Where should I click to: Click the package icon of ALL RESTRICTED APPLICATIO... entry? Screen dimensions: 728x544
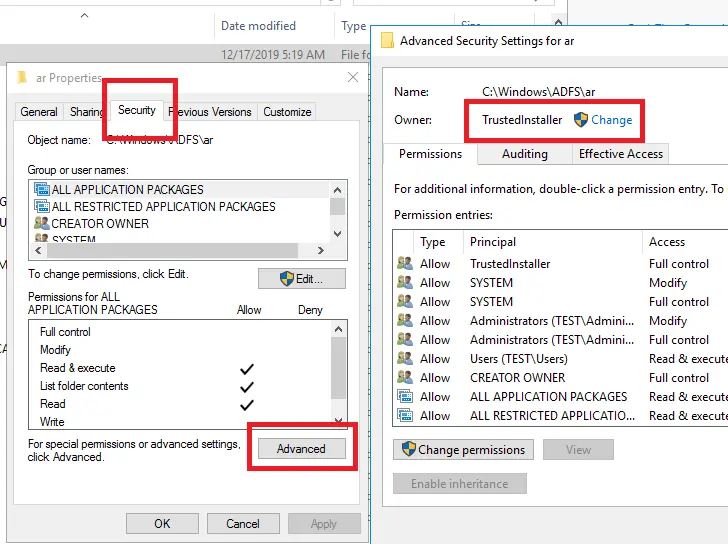point(405,415)
